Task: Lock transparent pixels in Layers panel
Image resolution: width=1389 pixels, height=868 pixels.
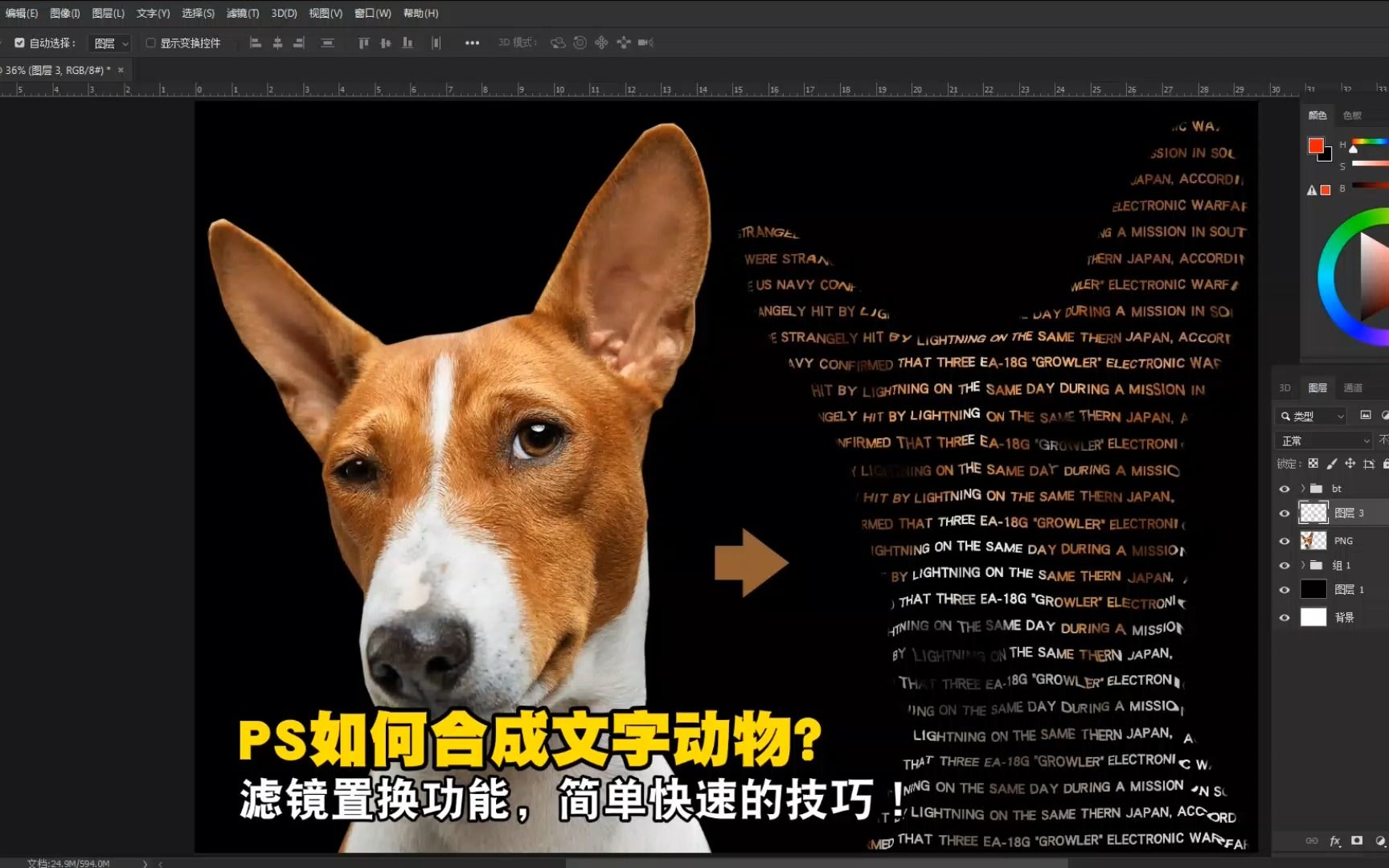Action: click(x=1313, y=463)
